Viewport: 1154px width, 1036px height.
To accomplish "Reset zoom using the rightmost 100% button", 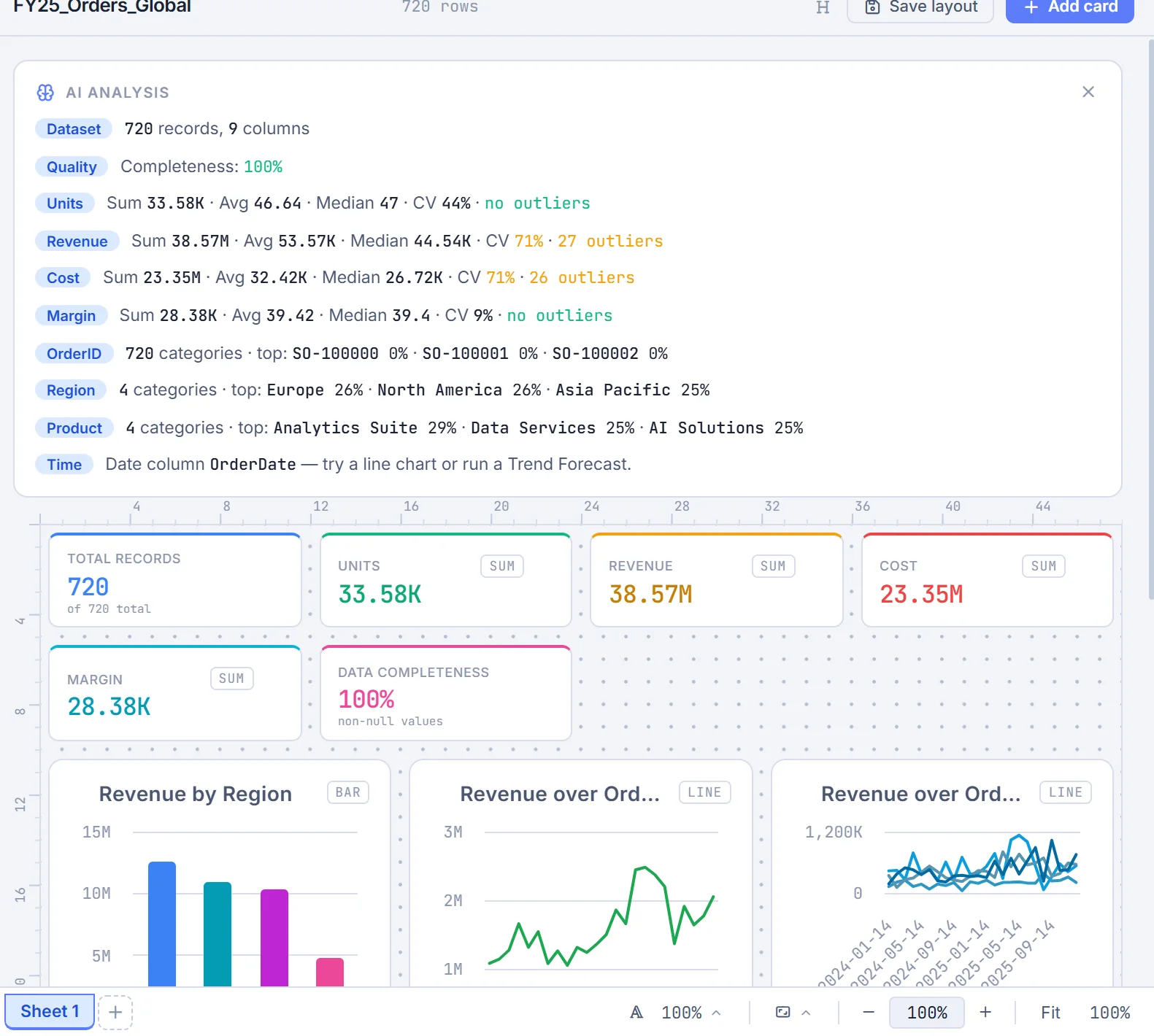I will click(x=1109, y=1013).
